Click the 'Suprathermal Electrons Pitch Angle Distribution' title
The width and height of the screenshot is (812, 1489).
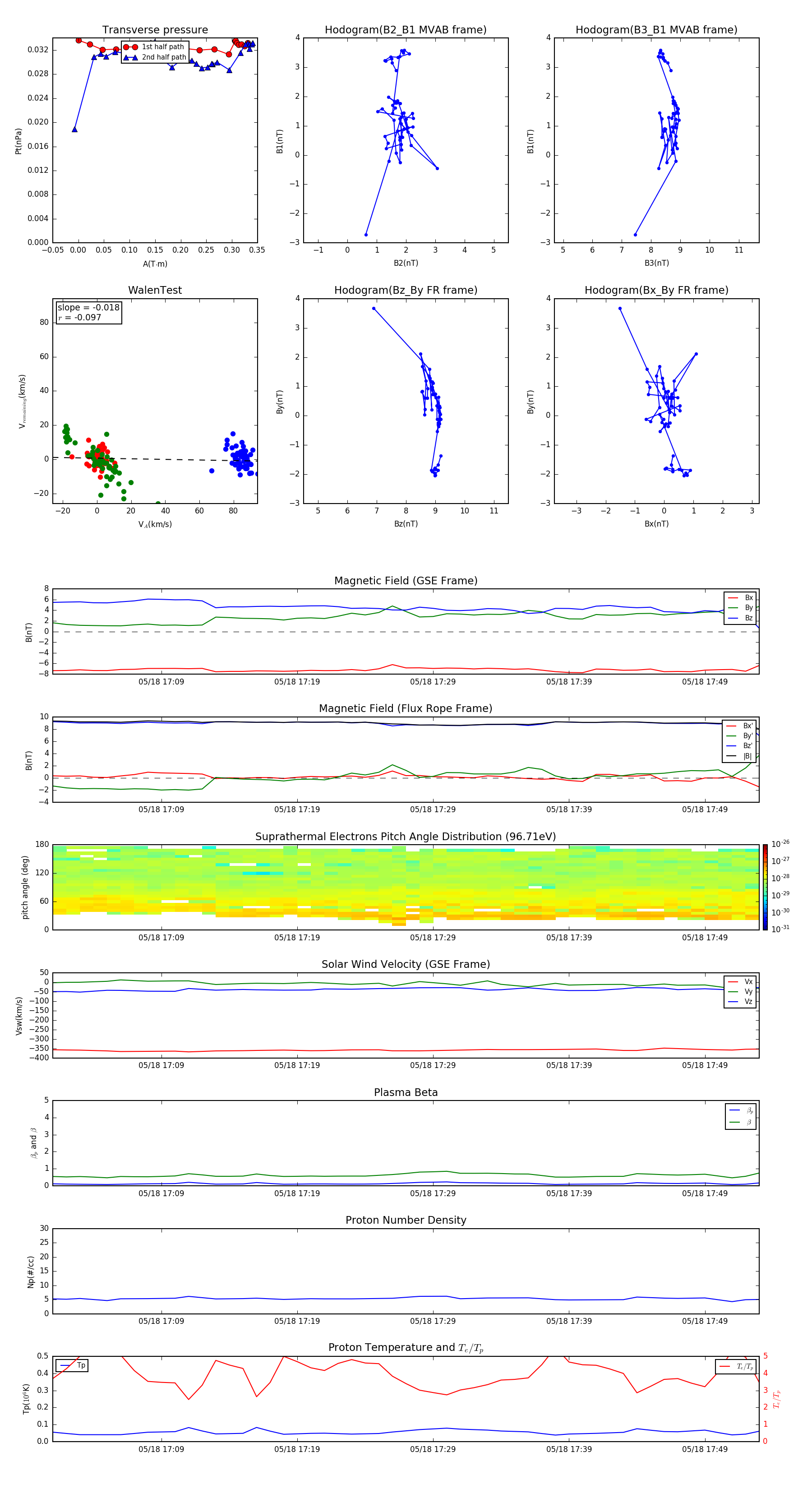click(x=406, y=837)
